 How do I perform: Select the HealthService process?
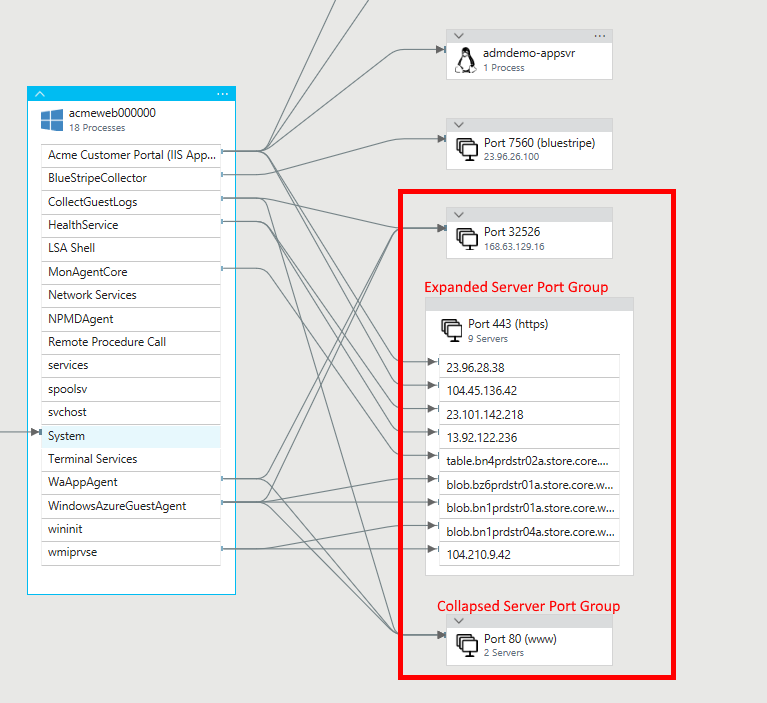click(x=131, y=225)
